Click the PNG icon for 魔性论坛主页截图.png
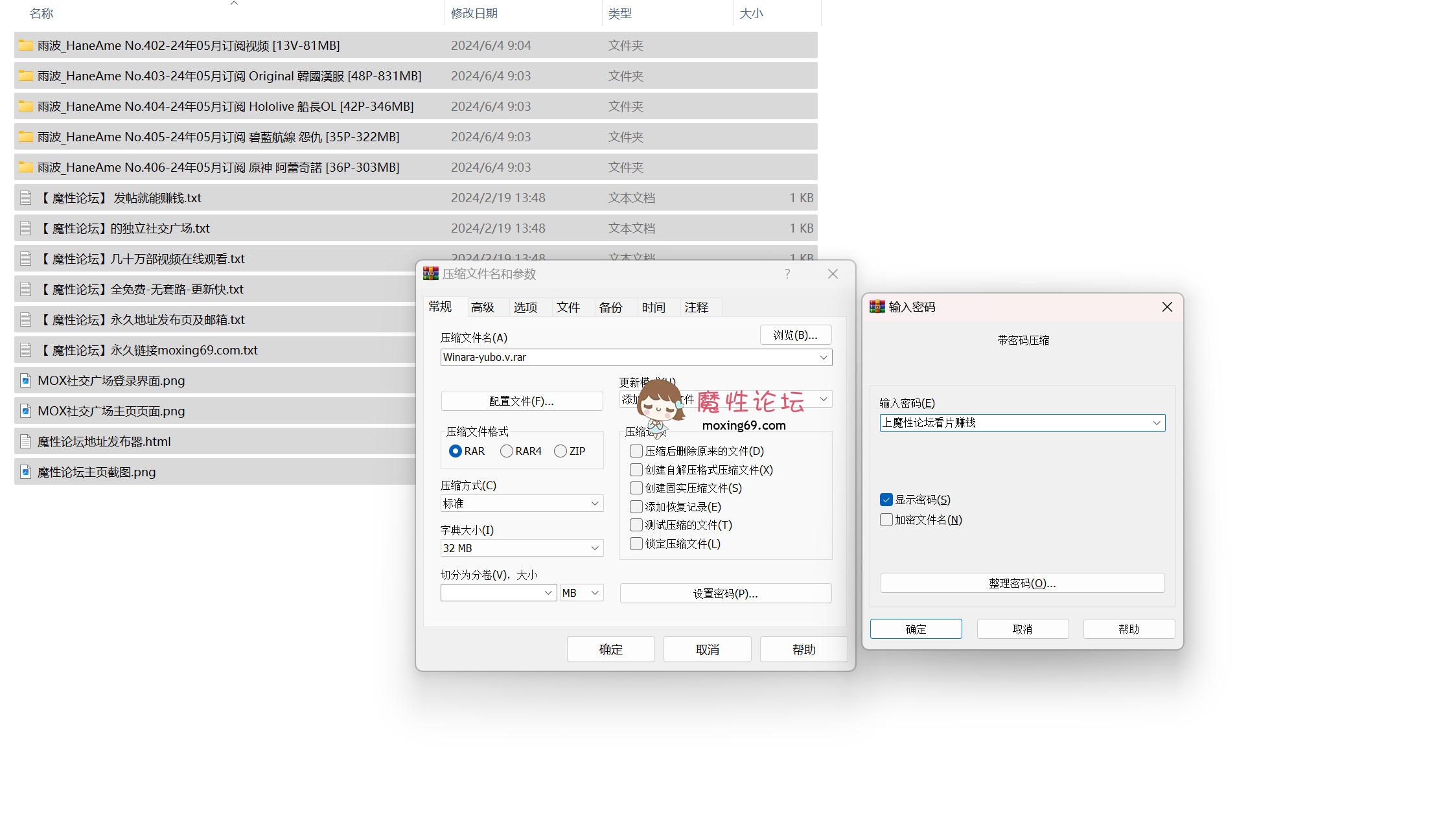Screen dimensions: 1456x821 (x=26, y=472)
